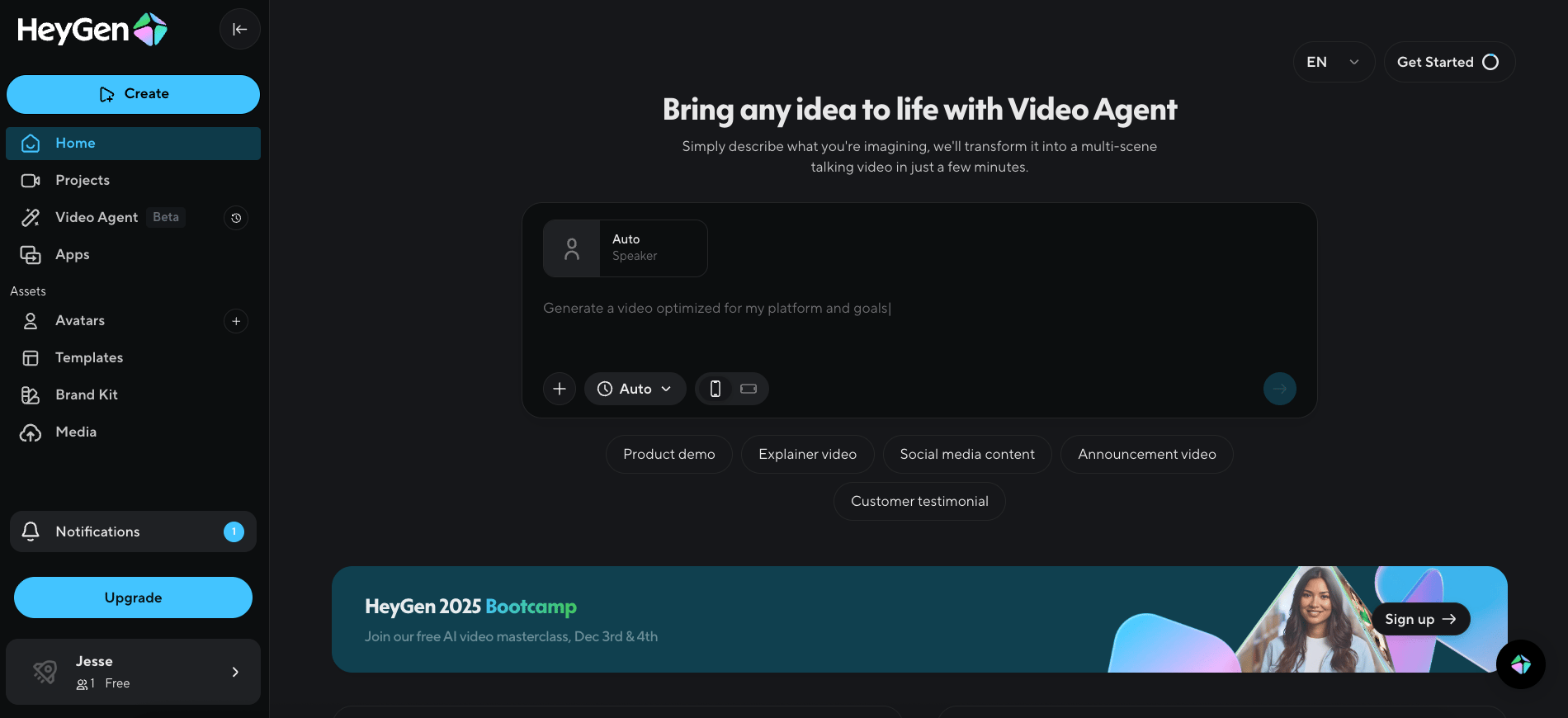This screenshot has width=1568, height=718.
Task: Click the Beta tag next to Video Agent
Action: [166, 217]
